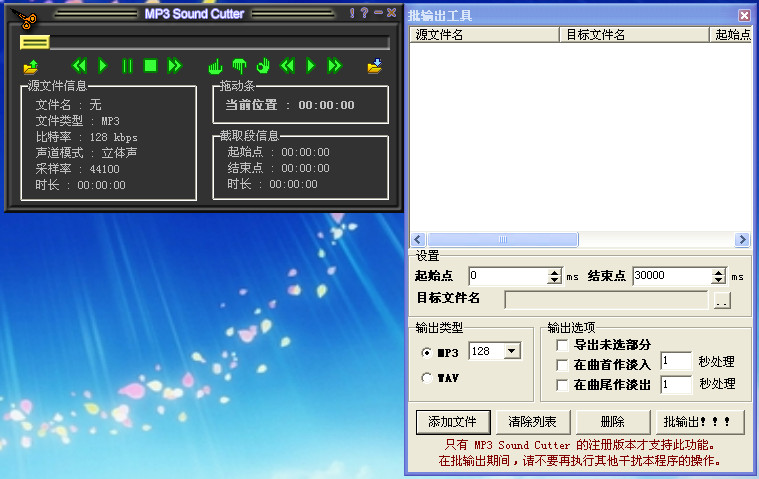Click the fade-out seconds input field
This screenshot has height=479, width=759.
(x=676, y=385)
